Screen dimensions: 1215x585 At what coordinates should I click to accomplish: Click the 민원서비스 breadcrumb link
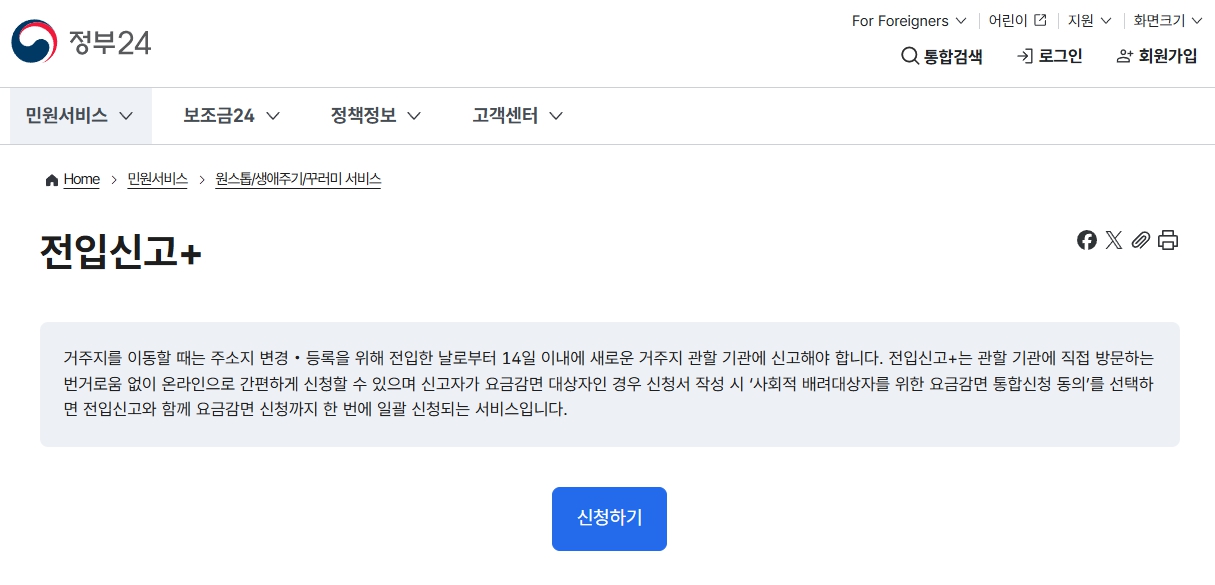pyautogui.click(x=157, y=179)
